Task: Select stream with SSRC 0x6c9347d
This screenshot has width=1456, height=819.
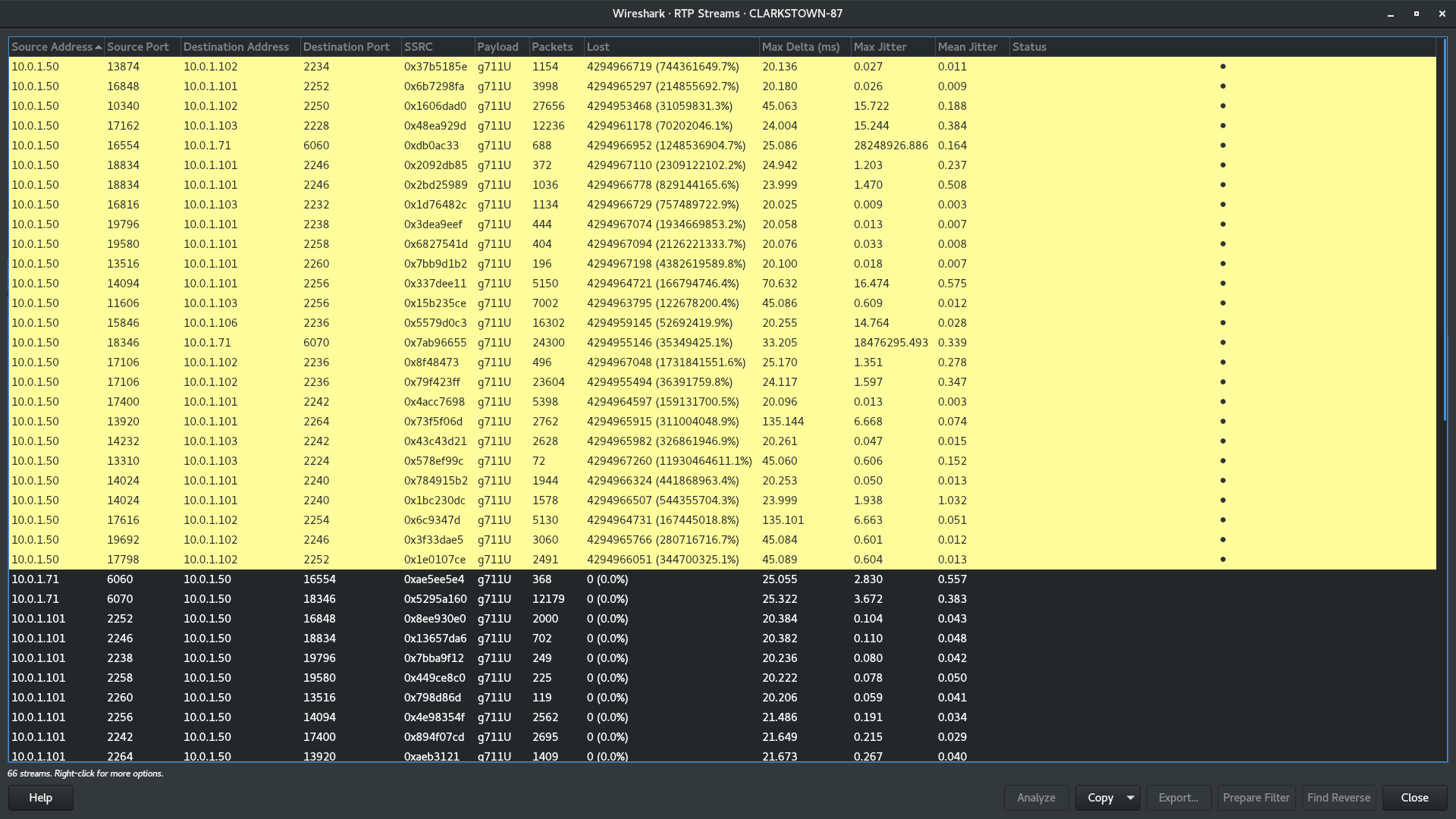Action: click(722, 520)
